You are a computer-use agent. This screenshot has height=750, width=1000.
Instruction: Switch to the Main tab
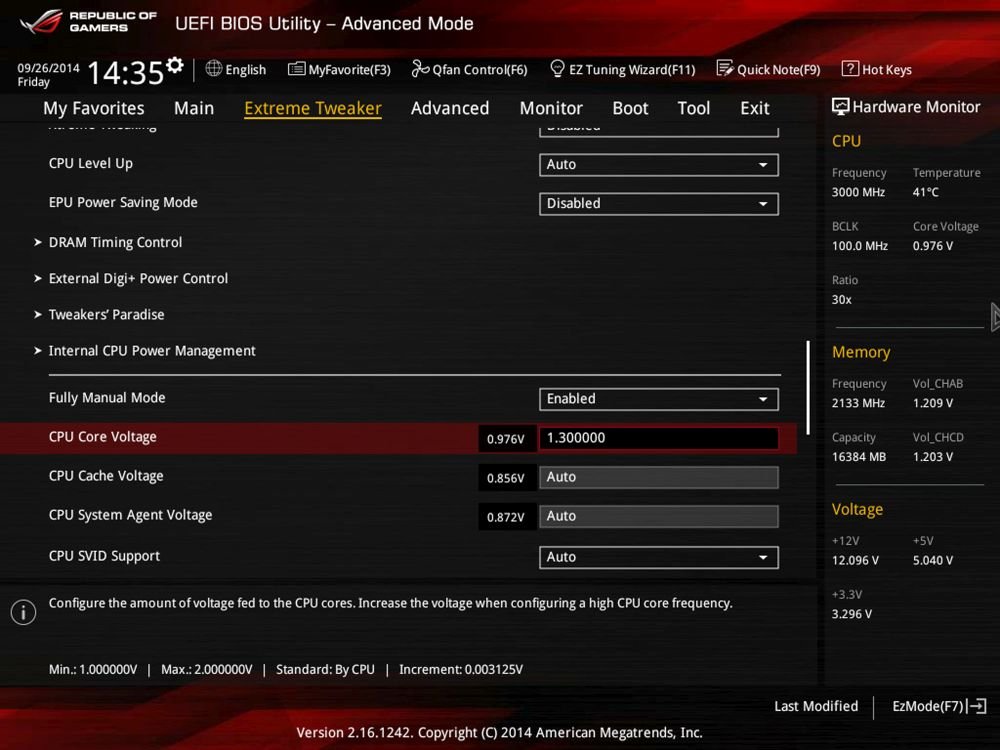194,108
